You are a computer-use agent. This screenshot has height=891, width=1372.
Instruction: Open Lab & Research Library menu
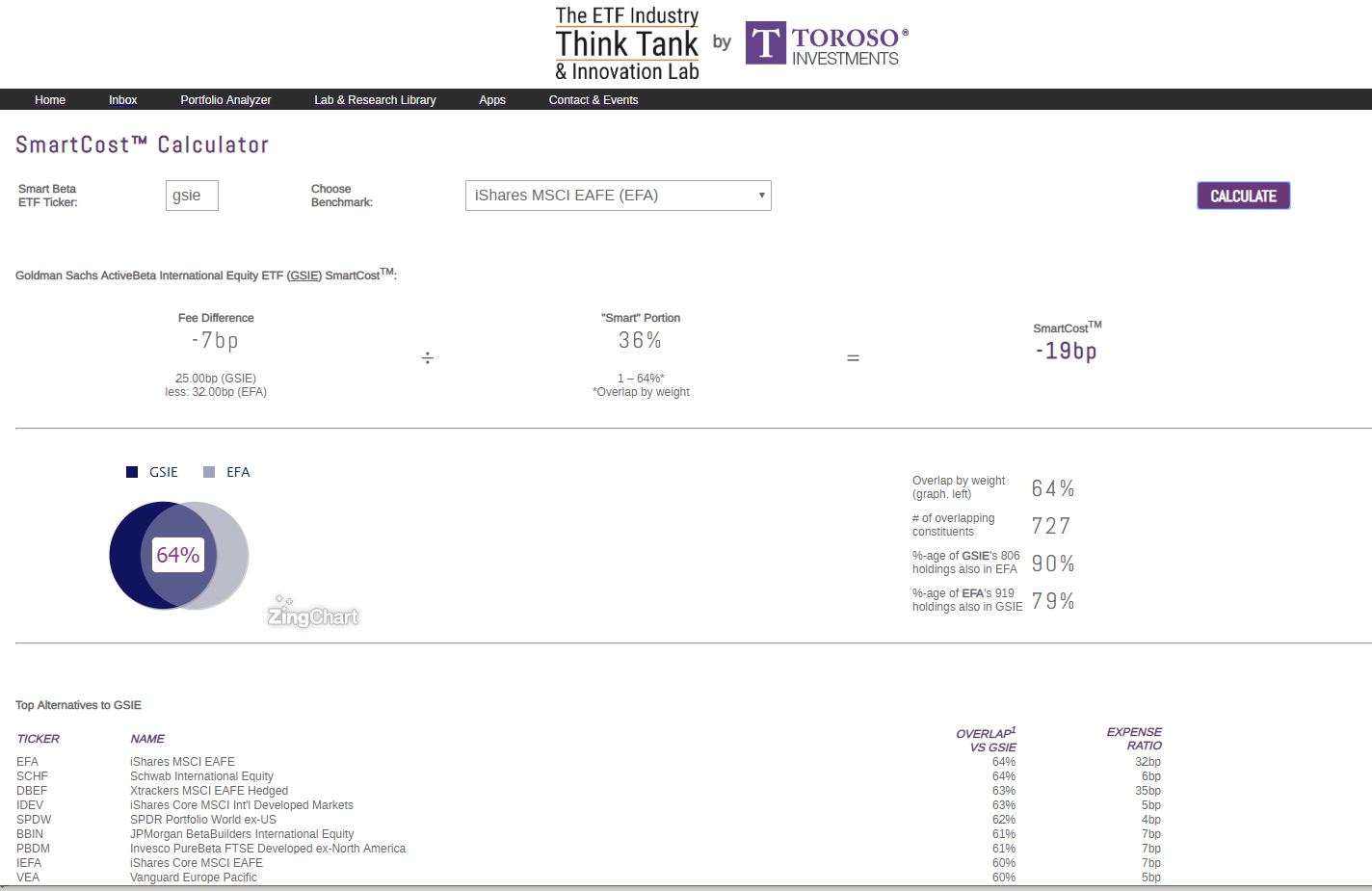375,100
